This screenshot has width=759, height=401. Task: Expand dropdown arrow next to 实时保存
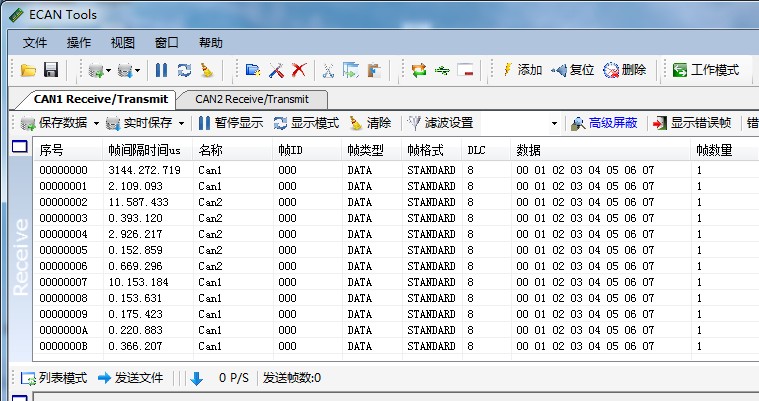coord(181,123)
